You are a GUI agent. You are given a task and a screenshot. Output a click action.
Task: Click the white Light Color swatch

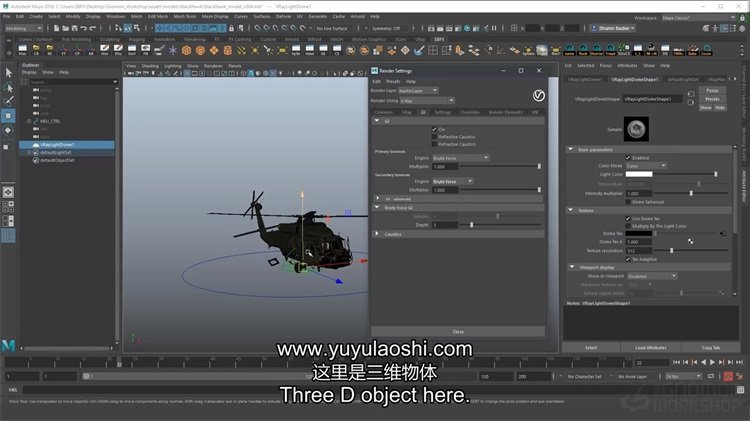click(x=639, y=174)
